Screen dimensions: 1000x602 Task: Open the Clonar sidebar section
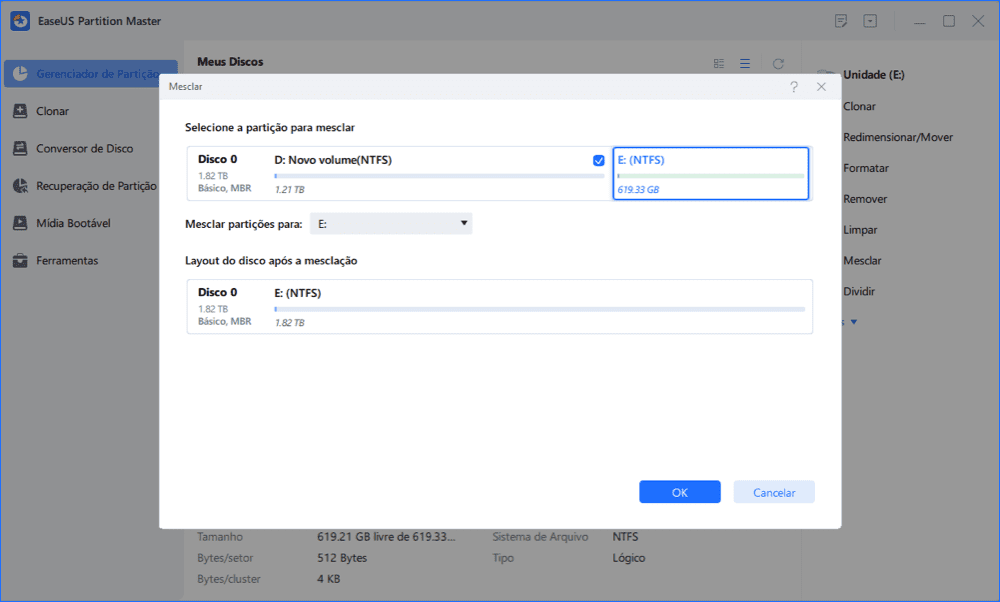[52, 111]
